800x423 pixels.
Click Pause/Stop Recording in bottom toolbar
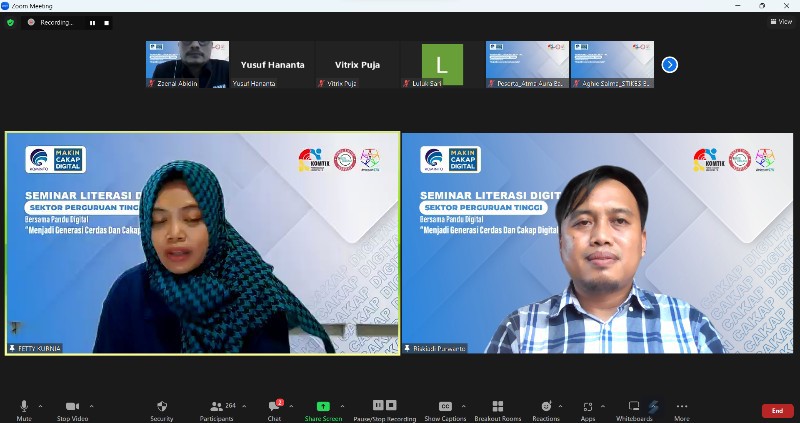[x=385, y=408]
